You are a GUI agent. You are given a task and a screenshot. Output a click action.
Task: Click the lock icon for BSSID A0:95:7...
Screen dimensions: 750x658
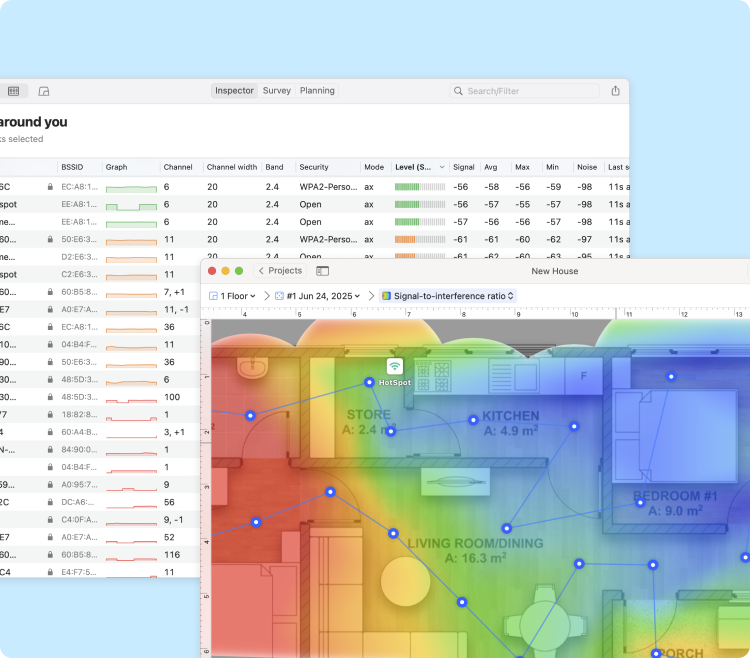click(50, 485)
